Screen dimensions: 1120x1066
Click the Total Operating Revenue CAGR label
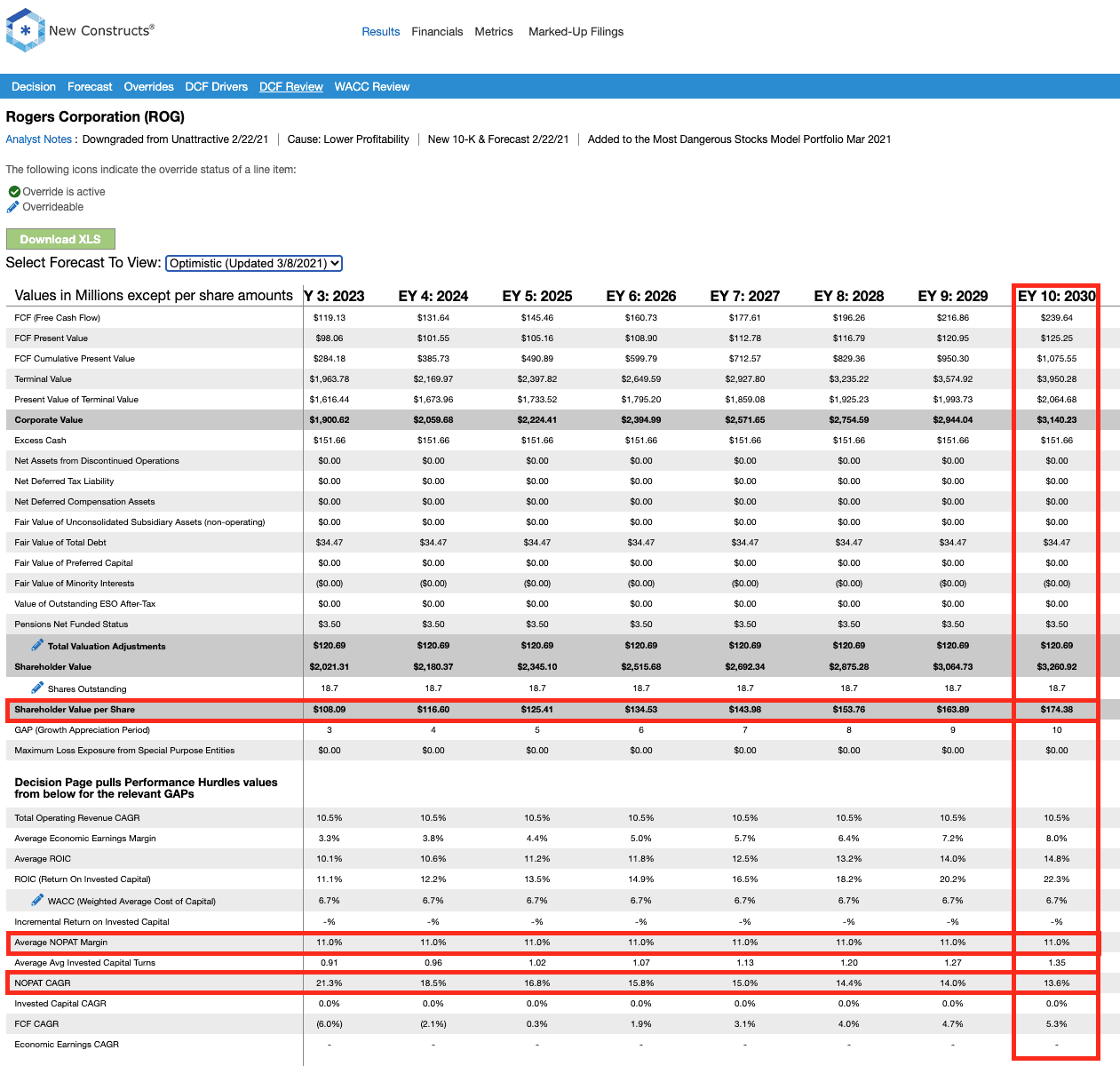(x=77, y=818)
